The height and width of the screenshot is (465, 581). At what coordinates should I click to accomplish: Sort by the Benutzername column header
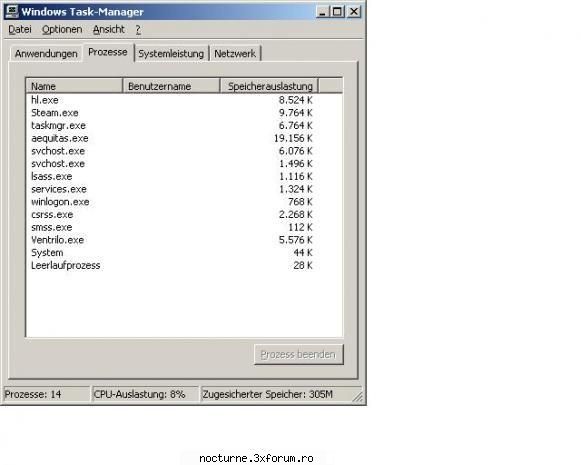pos(172,86)
